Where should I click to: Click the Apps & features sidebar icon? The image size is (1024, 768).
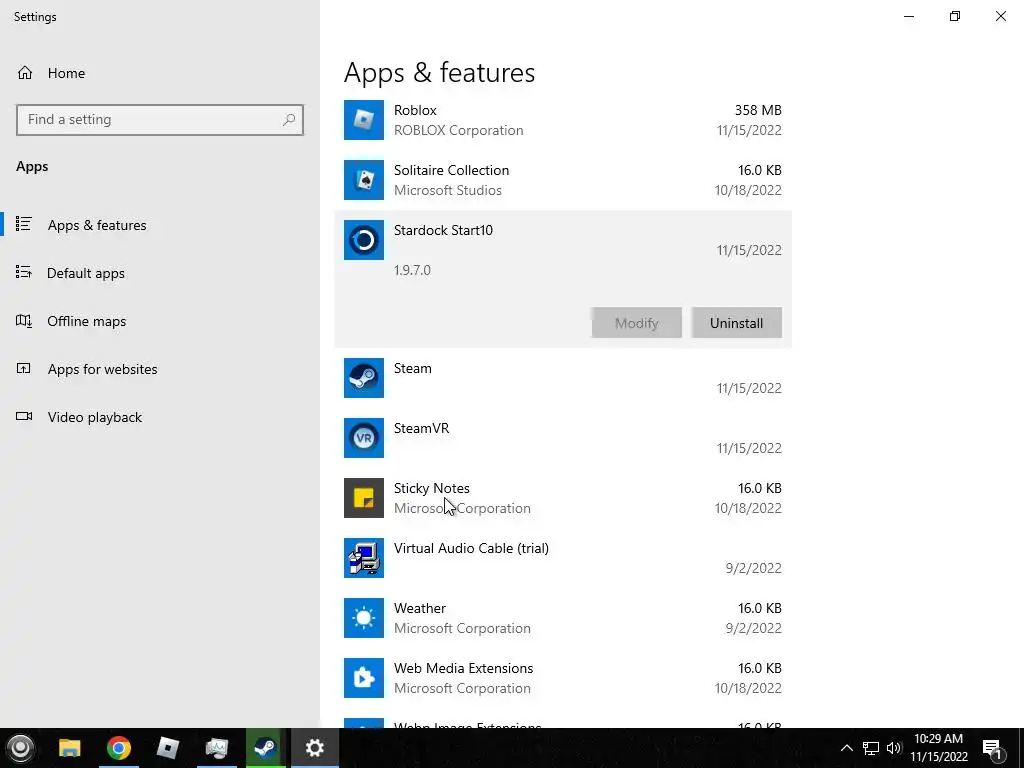point(24,225)
